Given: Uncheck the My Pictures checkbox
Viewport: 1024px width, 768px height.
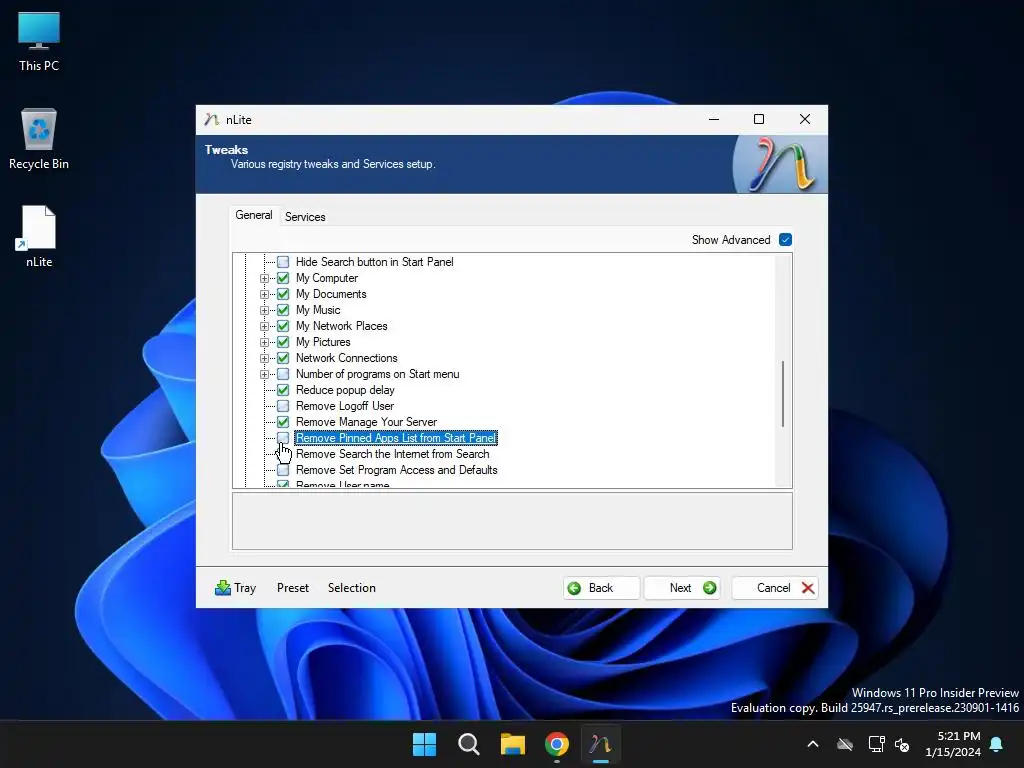Looking at the screenshot, I should coord(283,342).
